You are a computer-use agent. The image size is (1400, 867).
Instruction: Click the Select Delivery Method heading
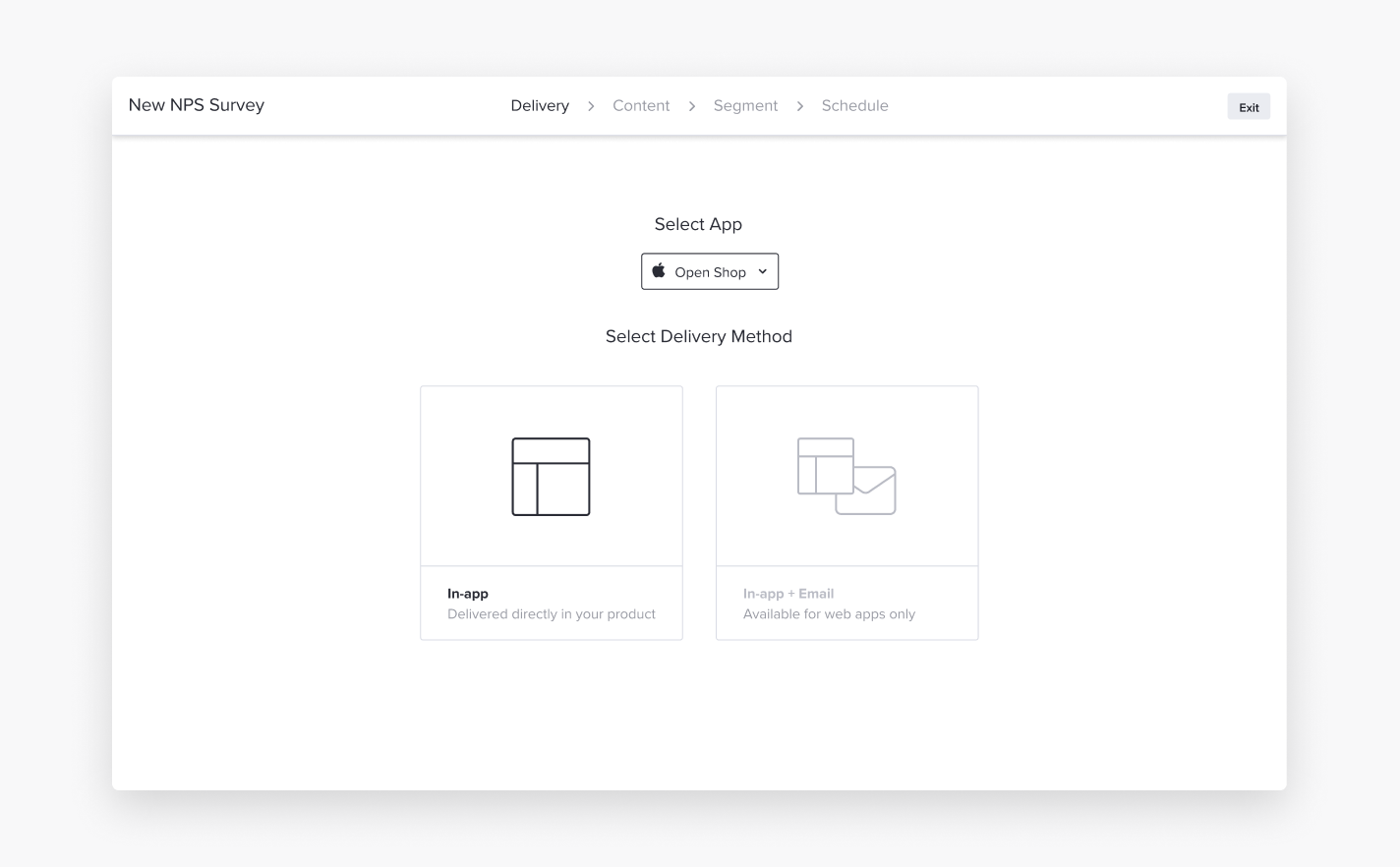click(x=699, y=336)
